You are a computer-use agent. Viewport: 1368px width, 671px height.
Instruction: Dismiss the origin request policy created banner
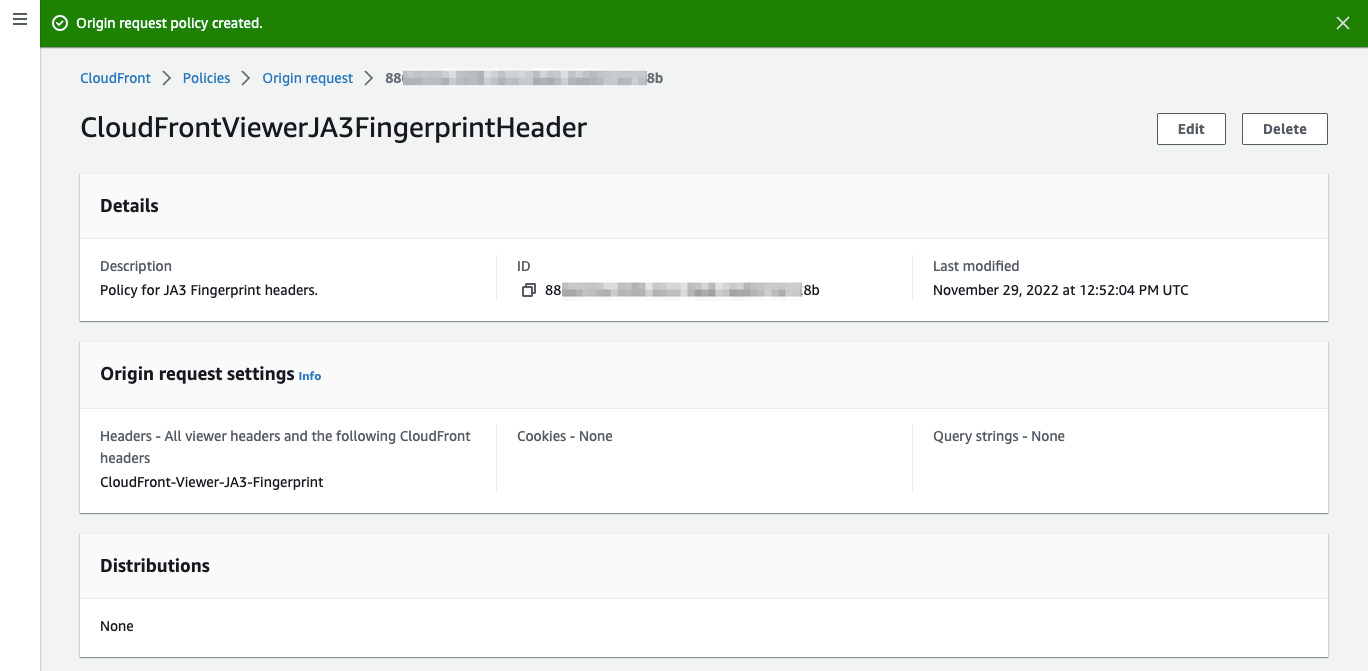pos(1343,21)
